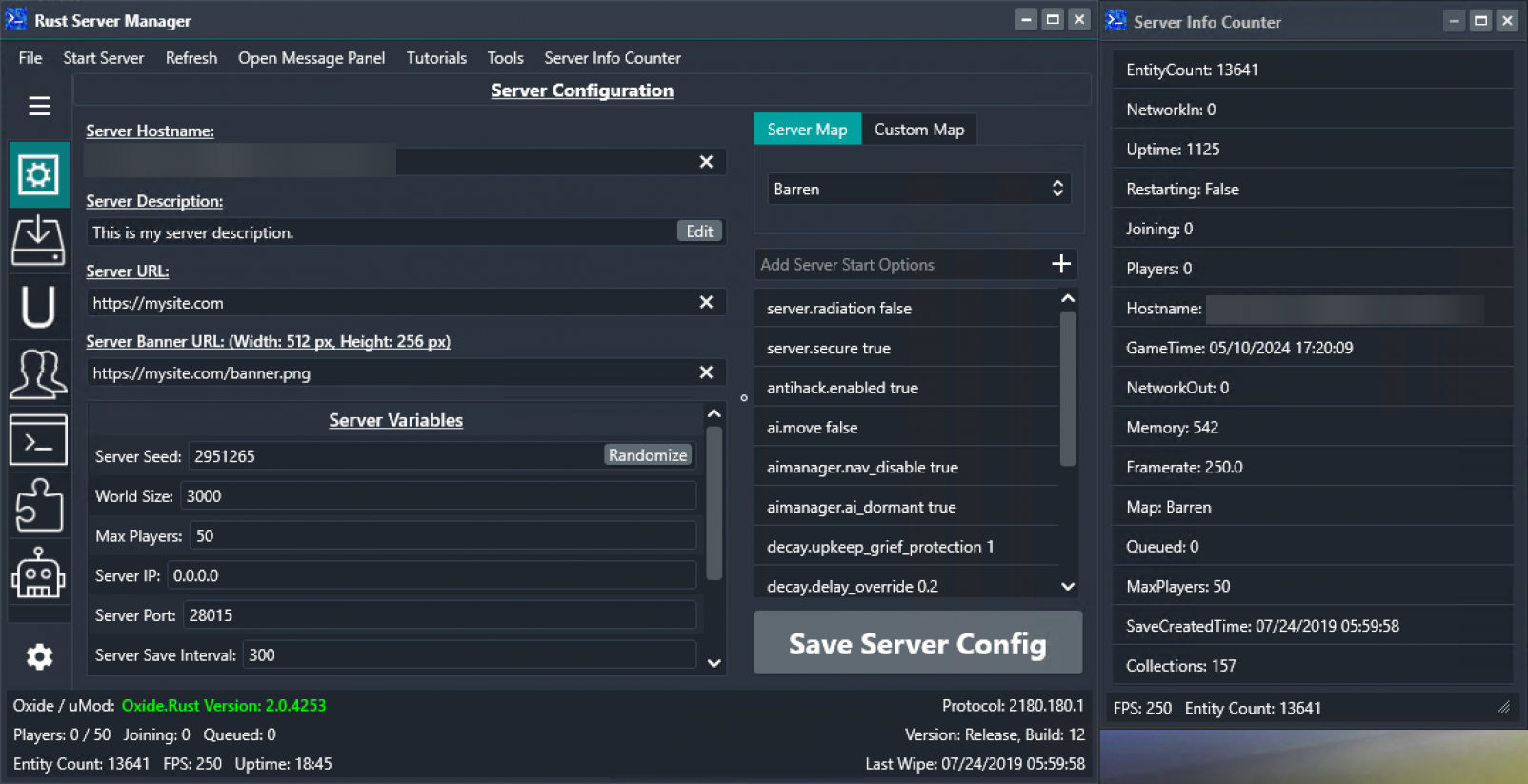Toggle the hamburger sidebar menu
This screenshot has width=1528, height=784.
coord(39,106)
